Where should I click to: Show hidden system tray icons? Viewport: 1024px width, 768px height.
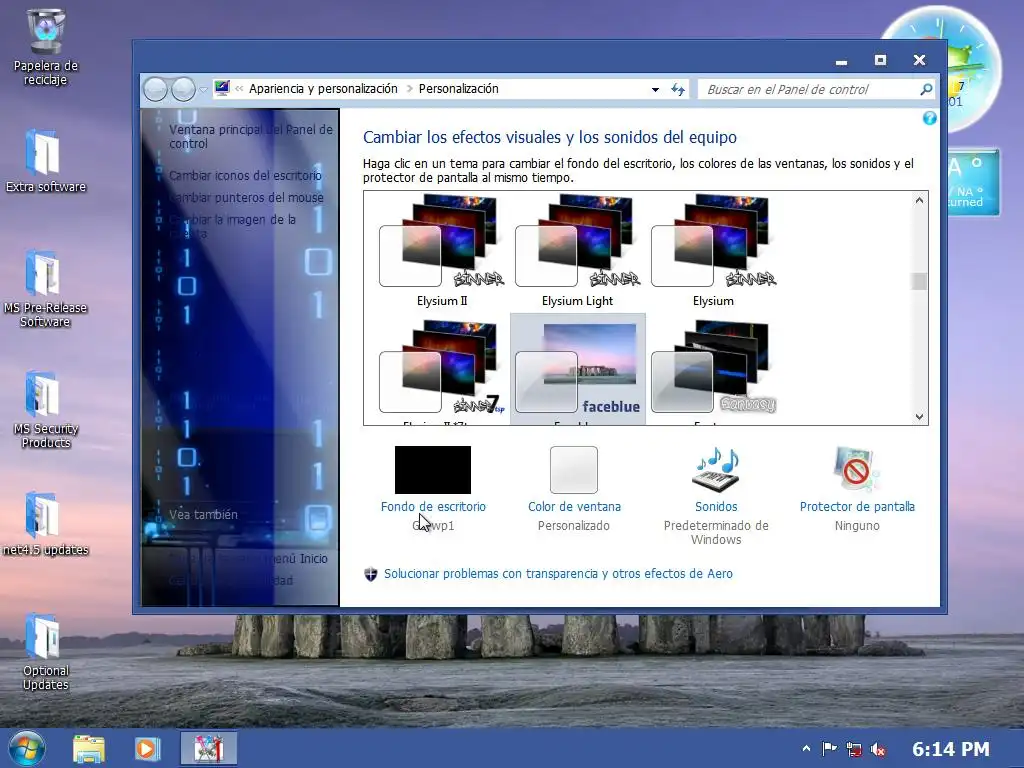click(806, 748)
